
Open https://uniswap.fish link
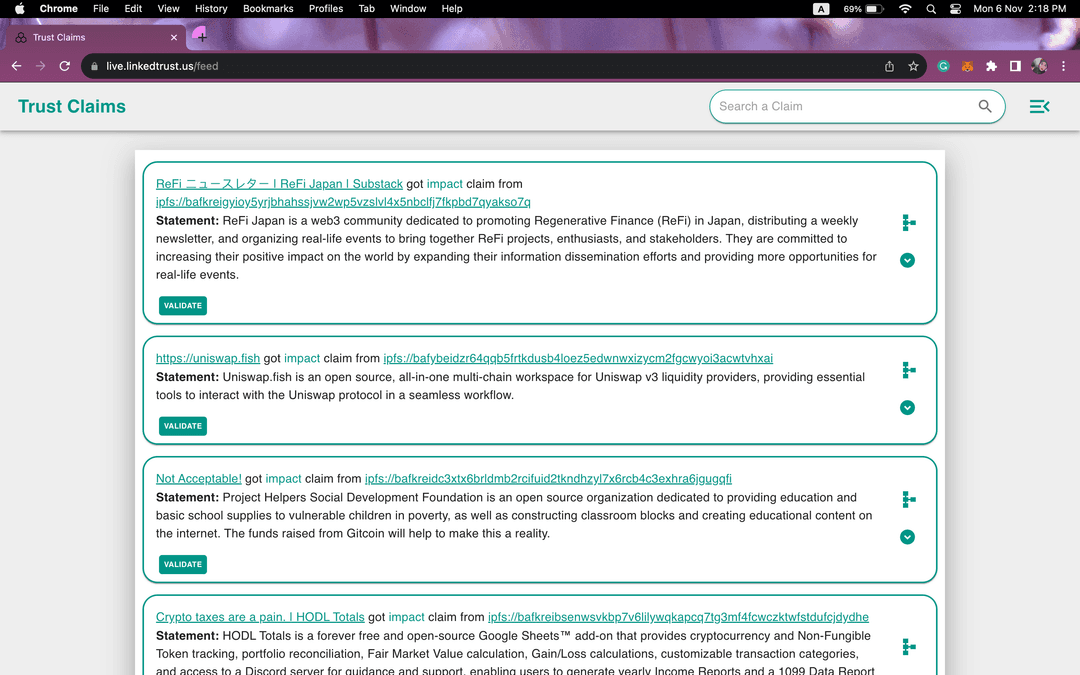(208, 358)
